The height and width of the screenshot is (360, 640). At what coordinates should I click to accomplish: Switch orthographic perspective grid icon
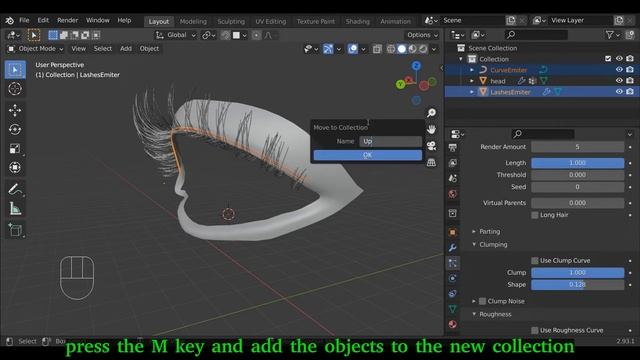[x=431, y=162]
